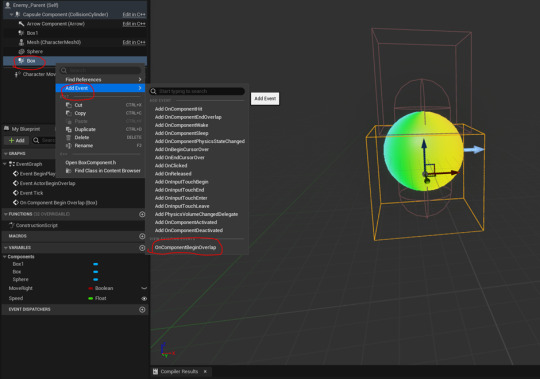This screenshot has height=379, width=540.
Task: Click the Arrow Component icon
Action: (x=21, y=24)
